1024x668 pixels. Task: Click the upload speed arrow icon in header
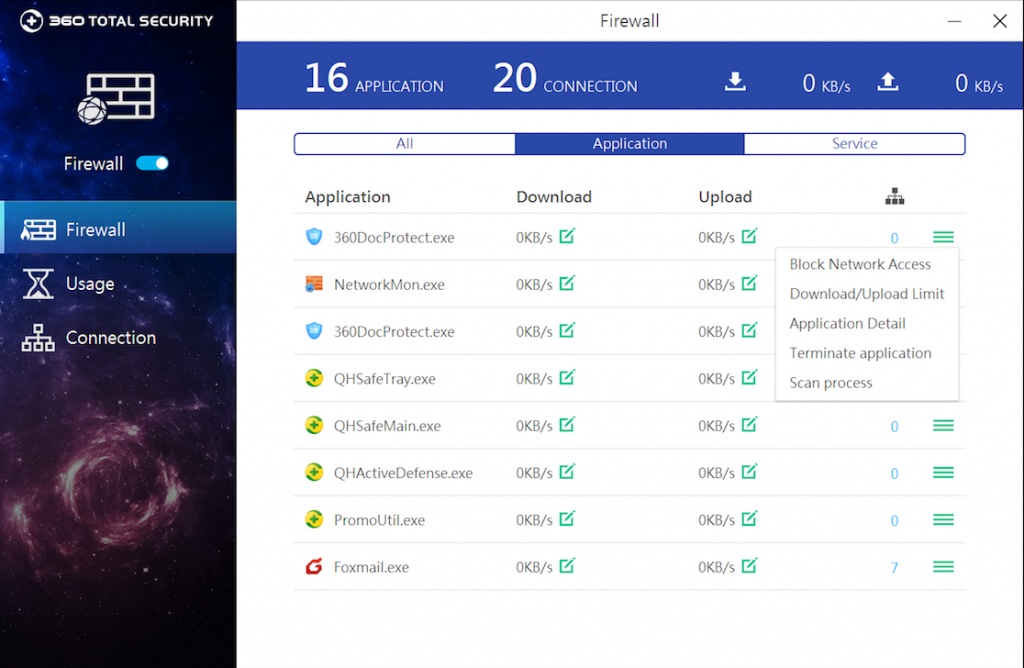pyautogui.click(x=887, y=82)
